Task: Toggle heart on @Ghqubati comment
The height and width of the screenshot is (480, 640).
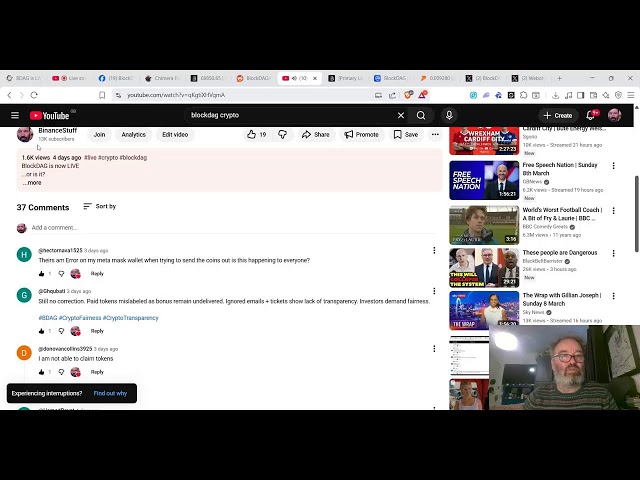Action: click(x=76, y=331)
